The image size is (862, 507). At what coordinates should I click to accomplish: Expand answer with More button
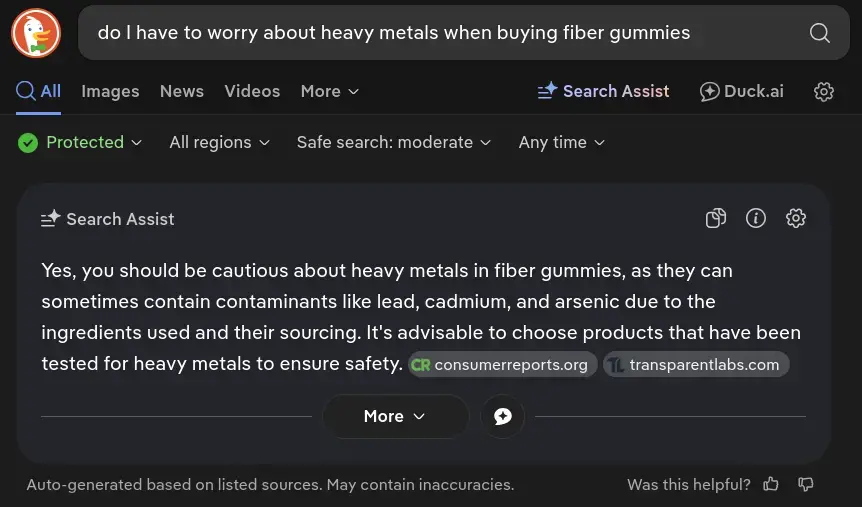point(395,416)
